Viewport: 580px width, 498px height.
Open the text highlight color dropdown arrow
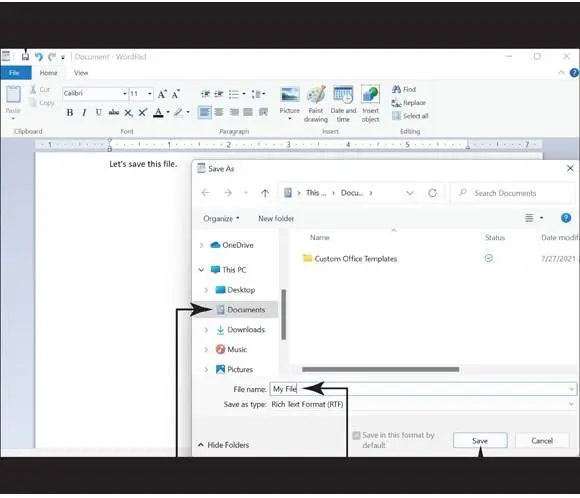point(188,112)
